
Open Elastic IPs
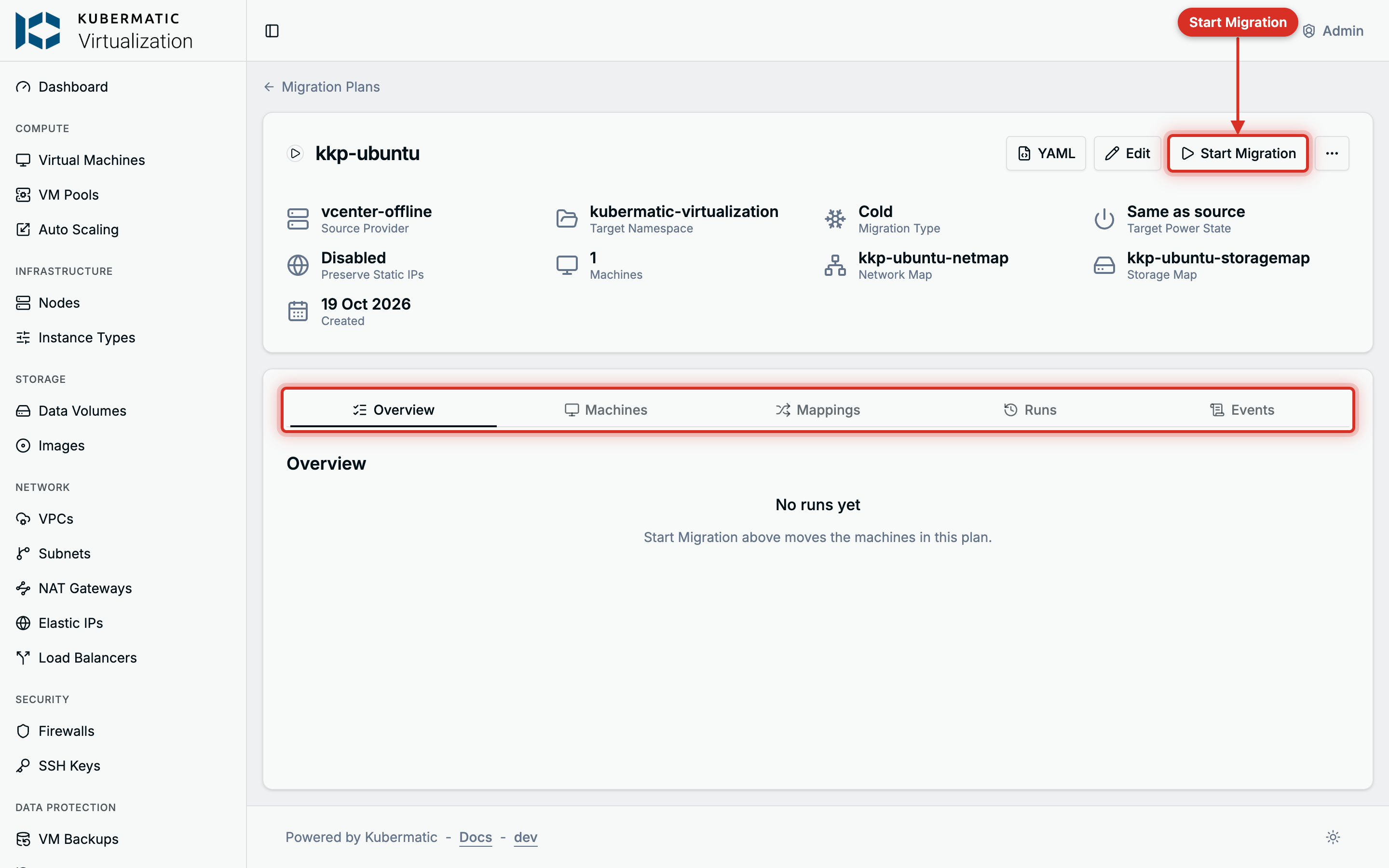pyautogui.click(x=59, y=623)
